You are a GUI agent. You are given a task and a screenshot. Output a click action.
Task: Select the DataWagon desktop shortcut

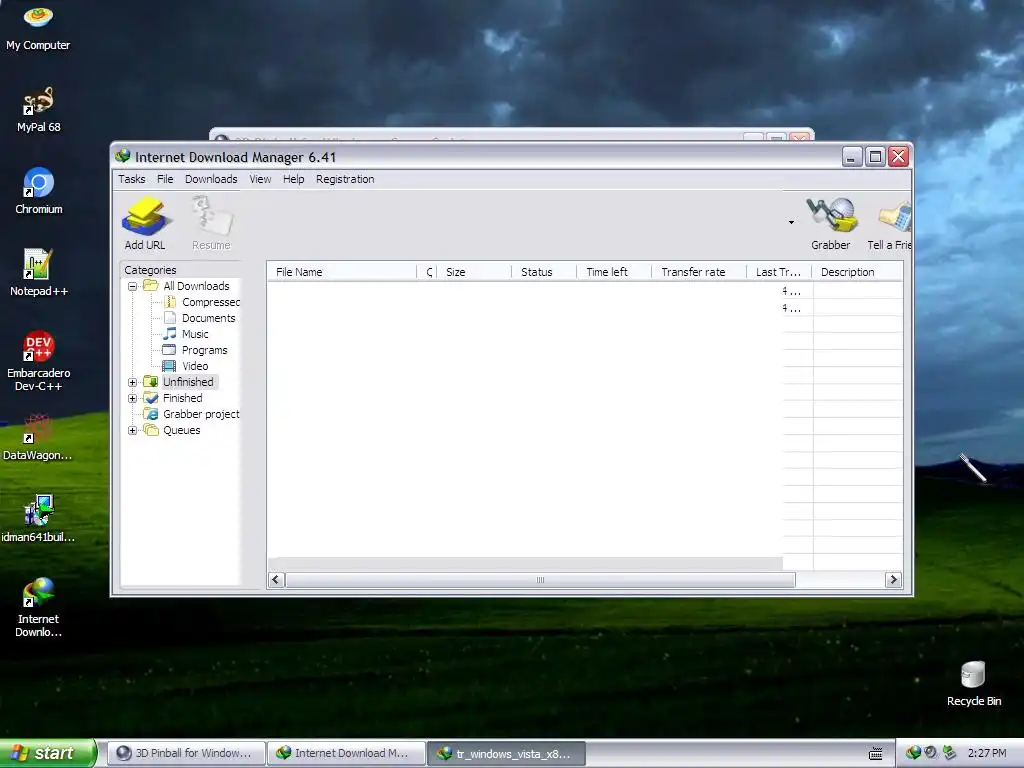click(x=38, y=437)
